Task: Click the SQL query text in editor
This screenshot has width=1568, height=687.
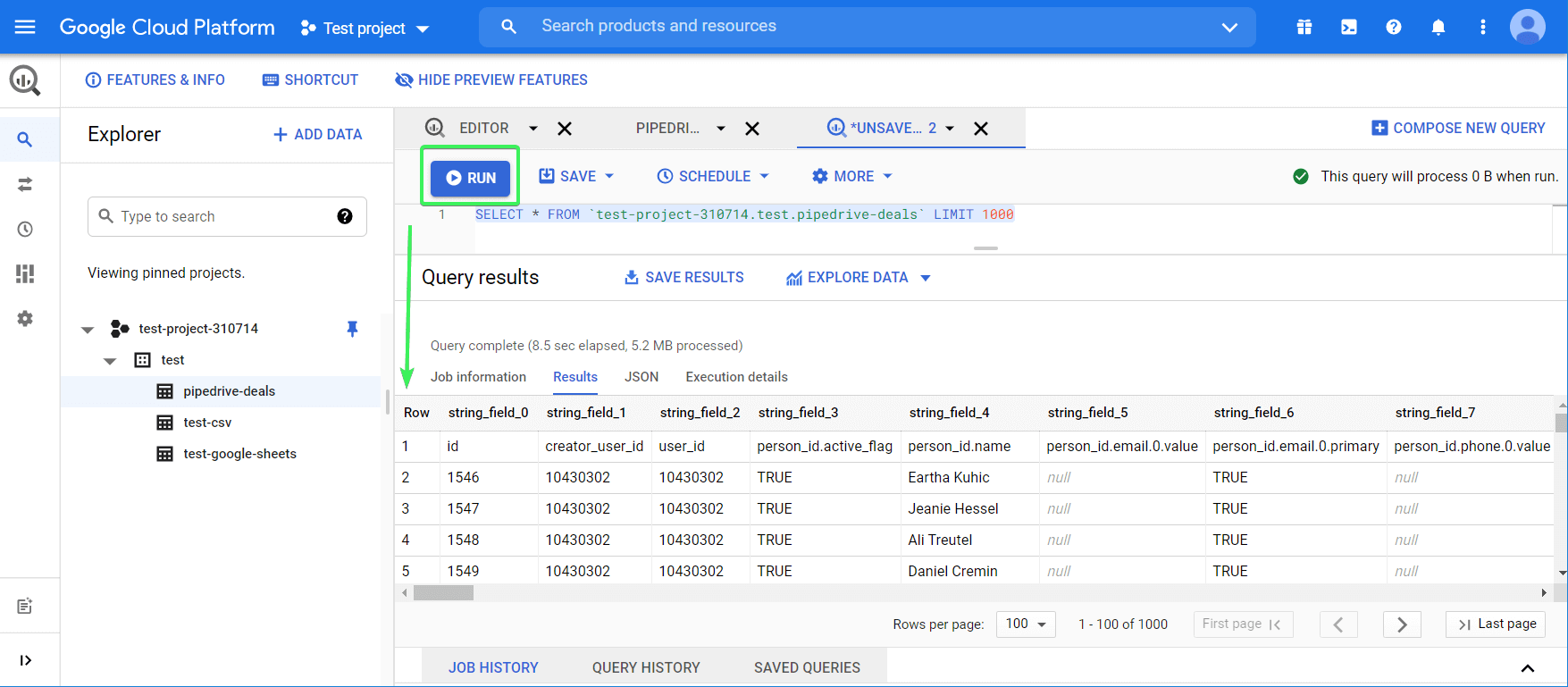Action: 744,215
